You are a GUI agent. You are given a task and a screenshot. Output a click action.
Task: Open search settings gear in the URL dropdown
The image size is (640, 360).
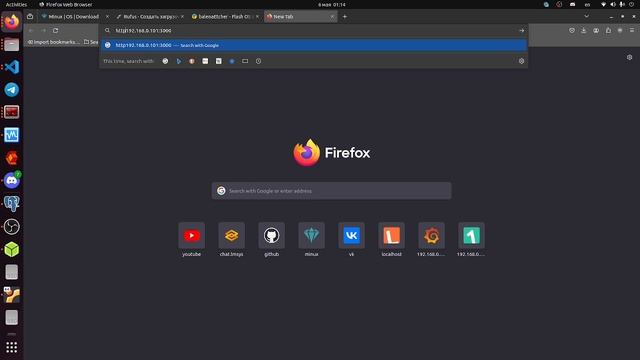pyautogui.click(x=521, y=61)
